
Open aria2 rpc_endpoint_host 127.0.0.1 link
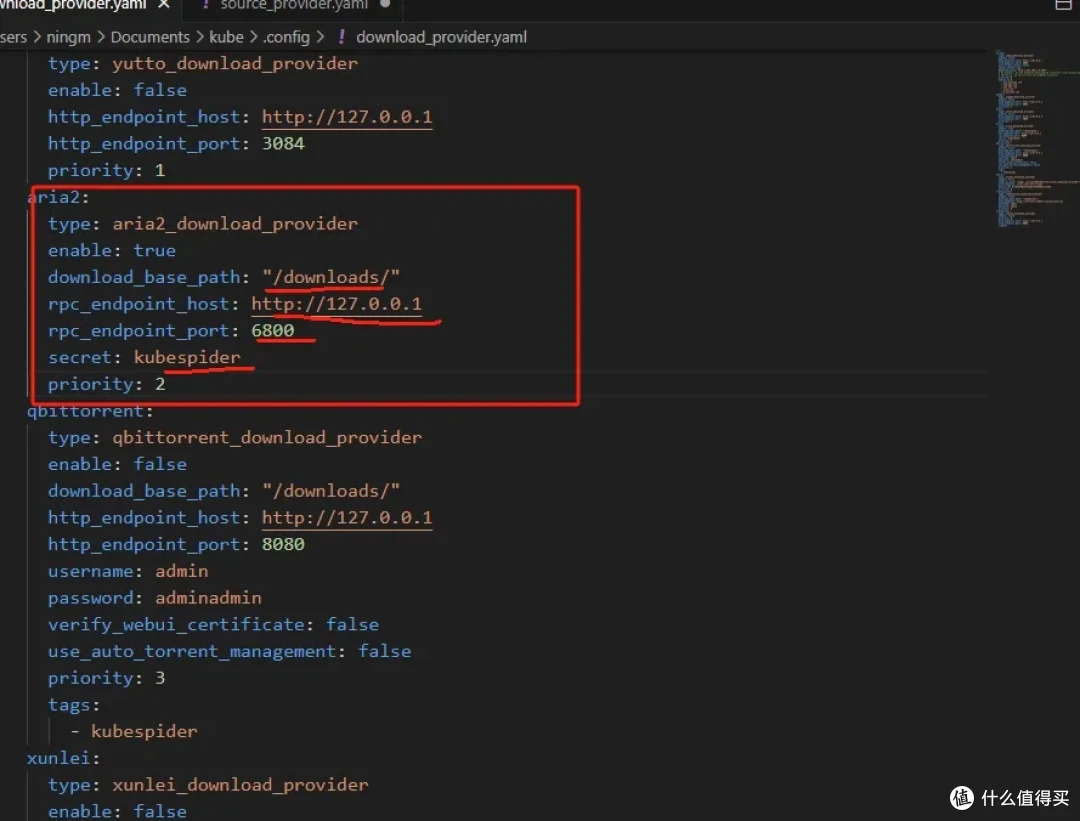pos(336,304)
